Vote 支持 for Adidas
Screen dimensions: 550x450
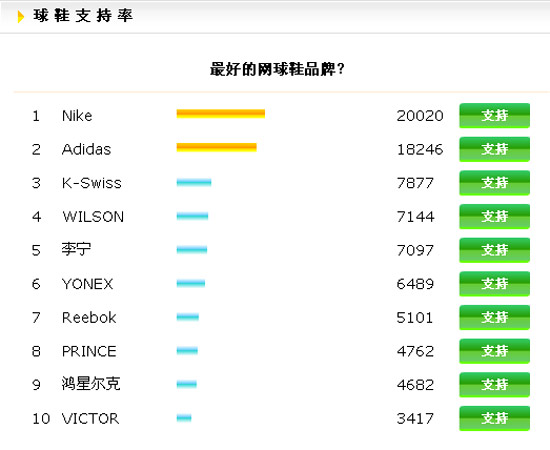[494, 149]
